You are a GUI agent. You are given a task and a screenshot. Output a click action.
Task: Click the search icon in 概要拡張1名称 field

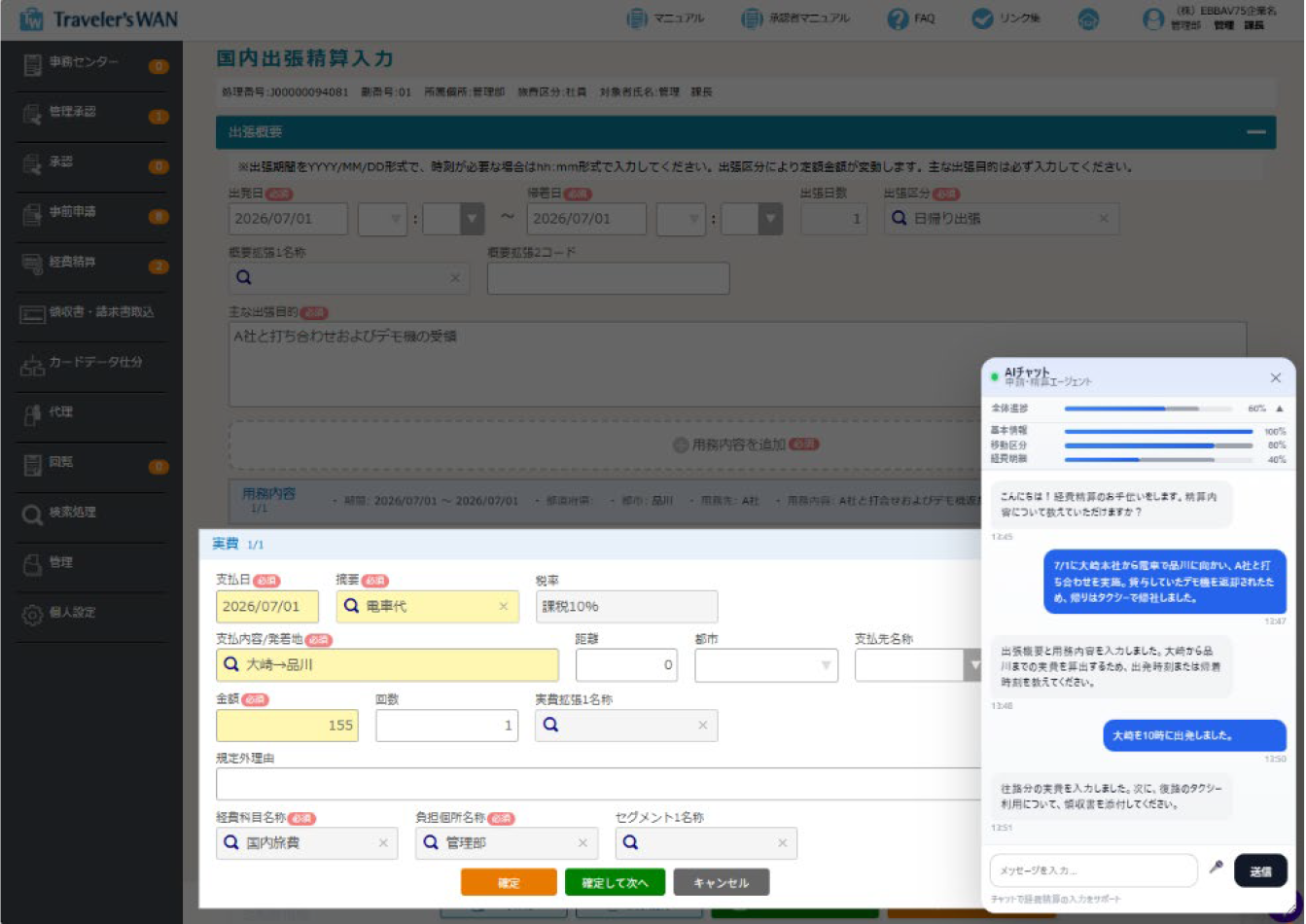click(x=244, y=277)
